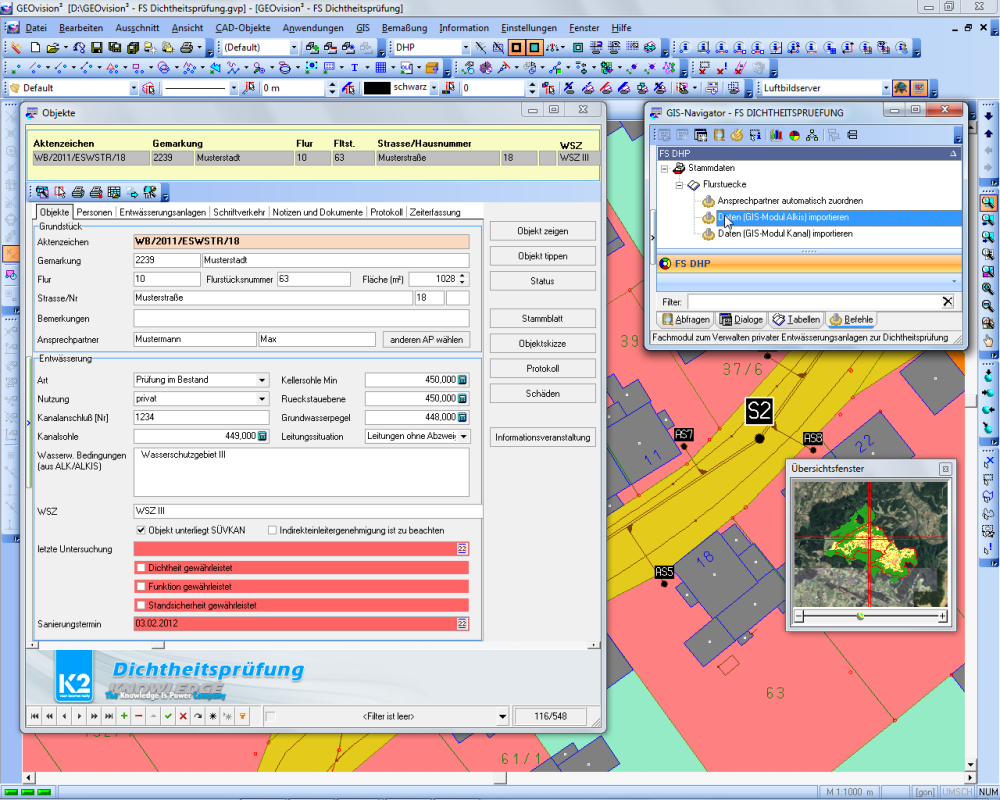The width and height of the screenshot is (1000, 800).
Task: Open the Bearbeiten menu
Action: 81,28
